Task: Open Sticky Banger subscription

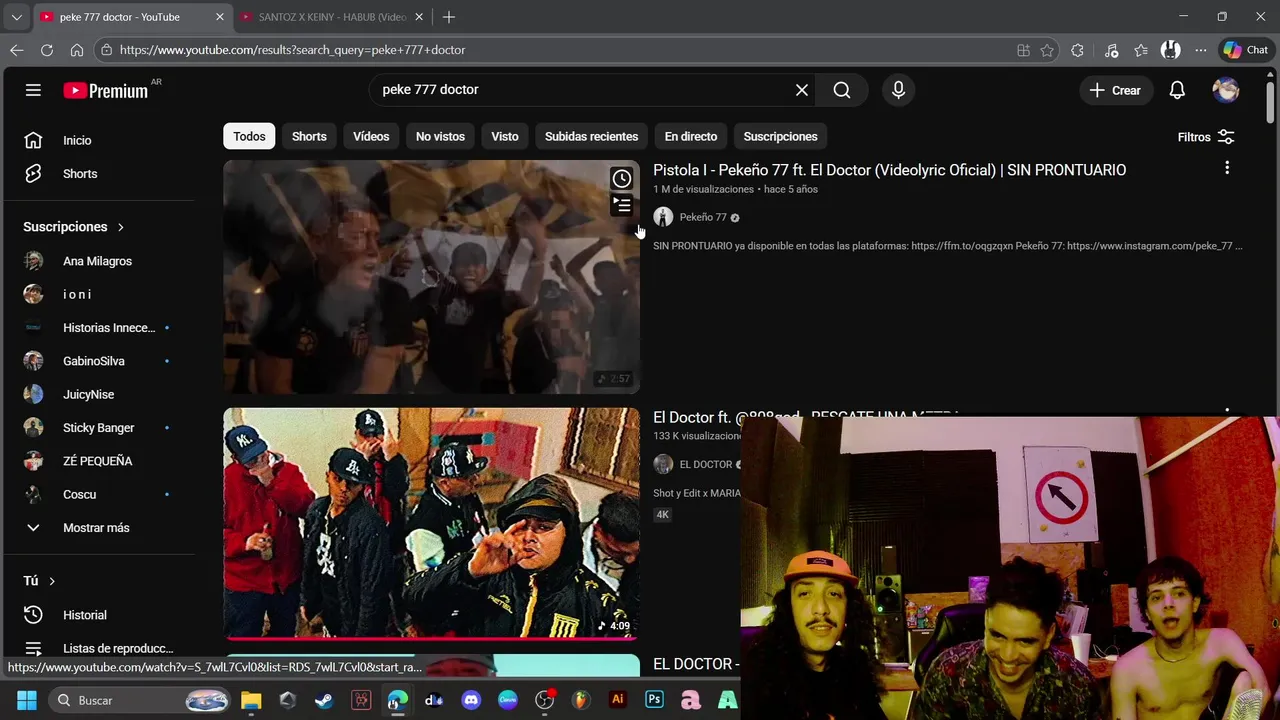Action: (100, 428)
